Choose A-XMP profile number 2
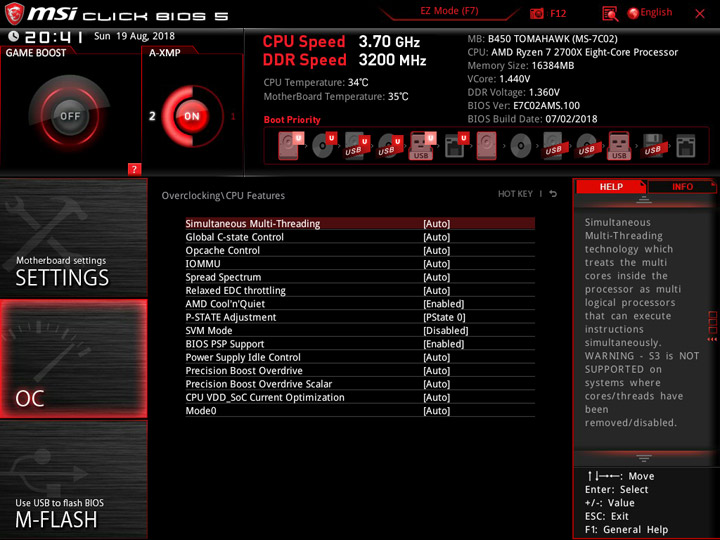The height and width of the screenshot is (540, 720). click(x=152, y=116)
